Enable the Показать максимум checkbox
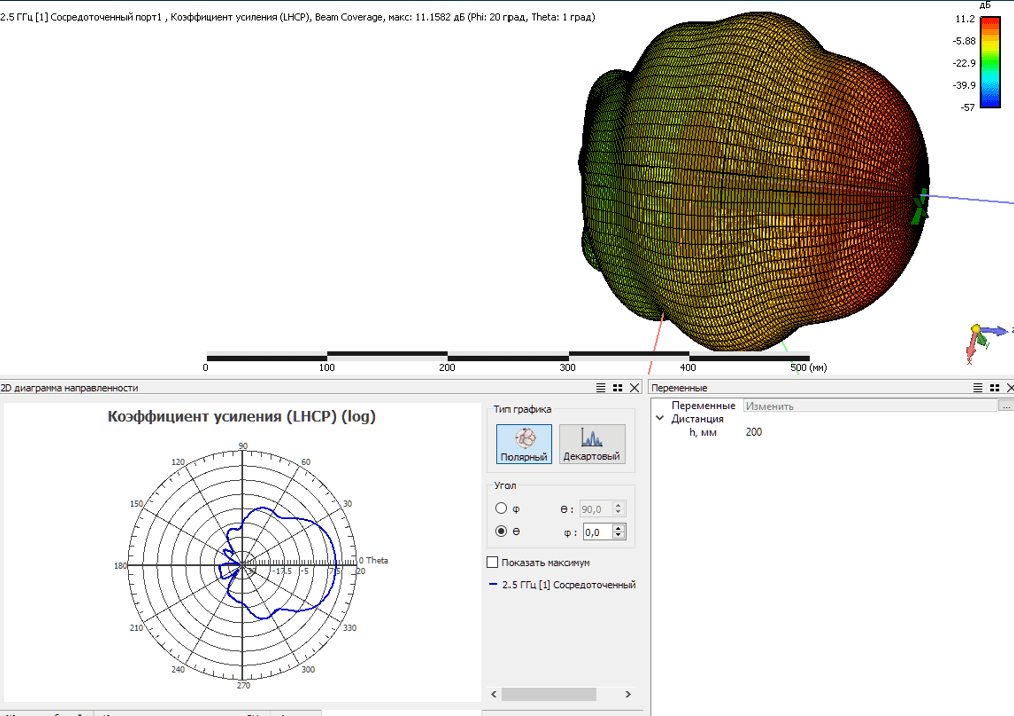The height and width of the screenshot is (716, 1014). (492, 562)
